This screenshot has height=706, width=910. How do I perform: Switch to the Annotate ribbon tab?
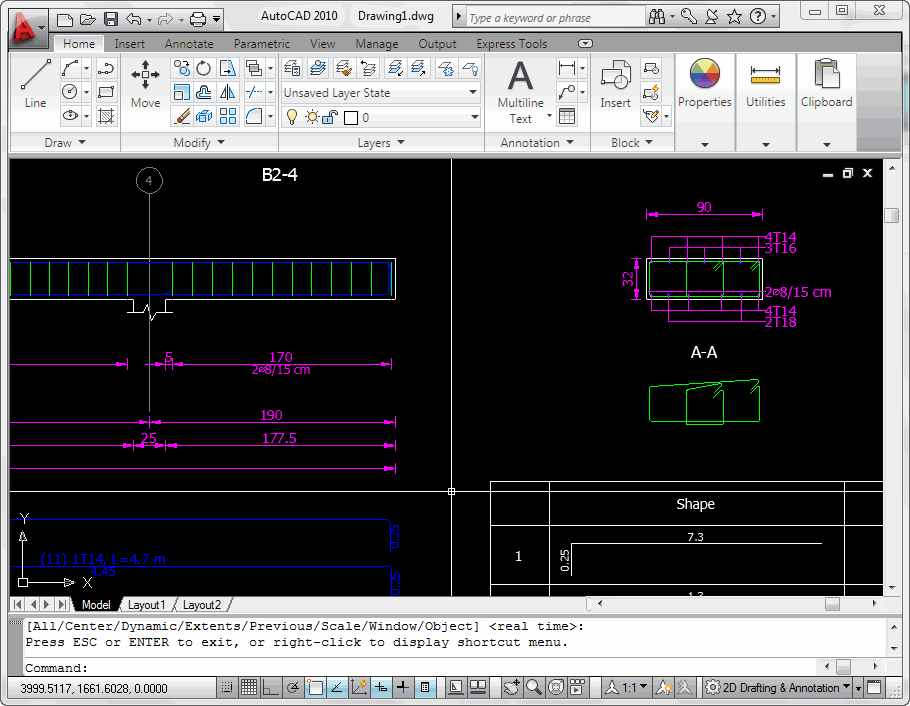pyautogui.click(x=189, y=44)
